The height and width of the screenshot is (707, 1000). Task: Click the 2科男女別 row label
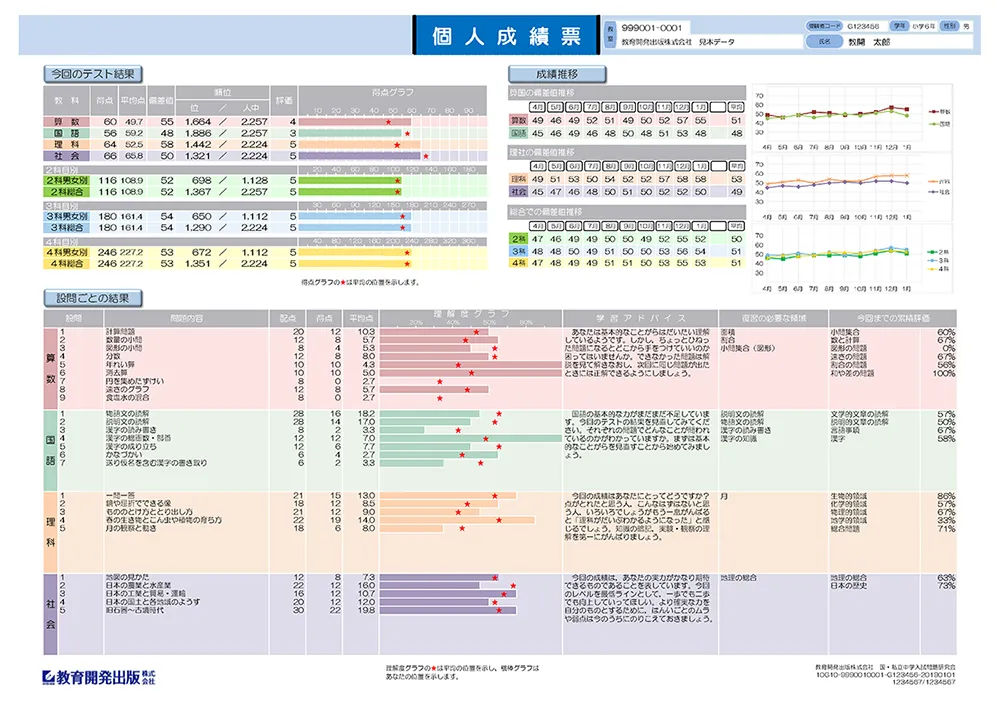[67, 180]
